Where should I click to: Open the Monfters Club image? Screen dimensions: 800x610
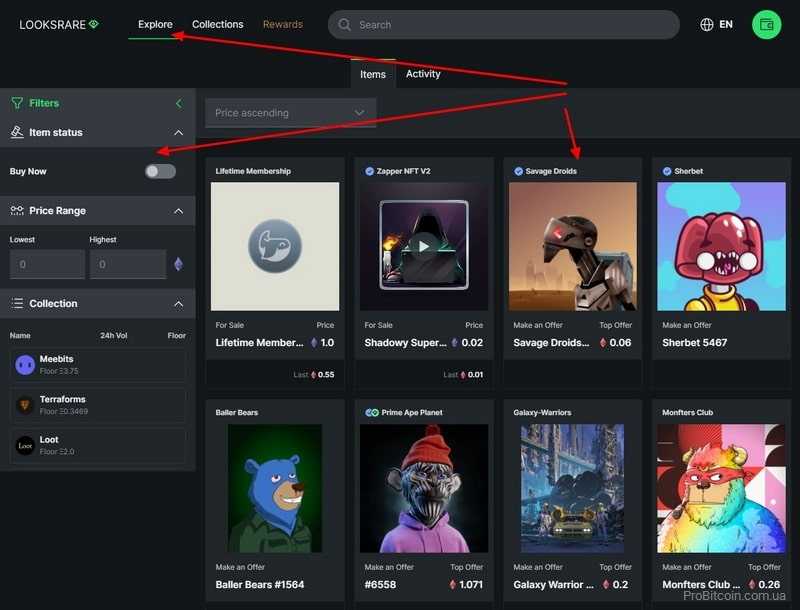(721, 488)
